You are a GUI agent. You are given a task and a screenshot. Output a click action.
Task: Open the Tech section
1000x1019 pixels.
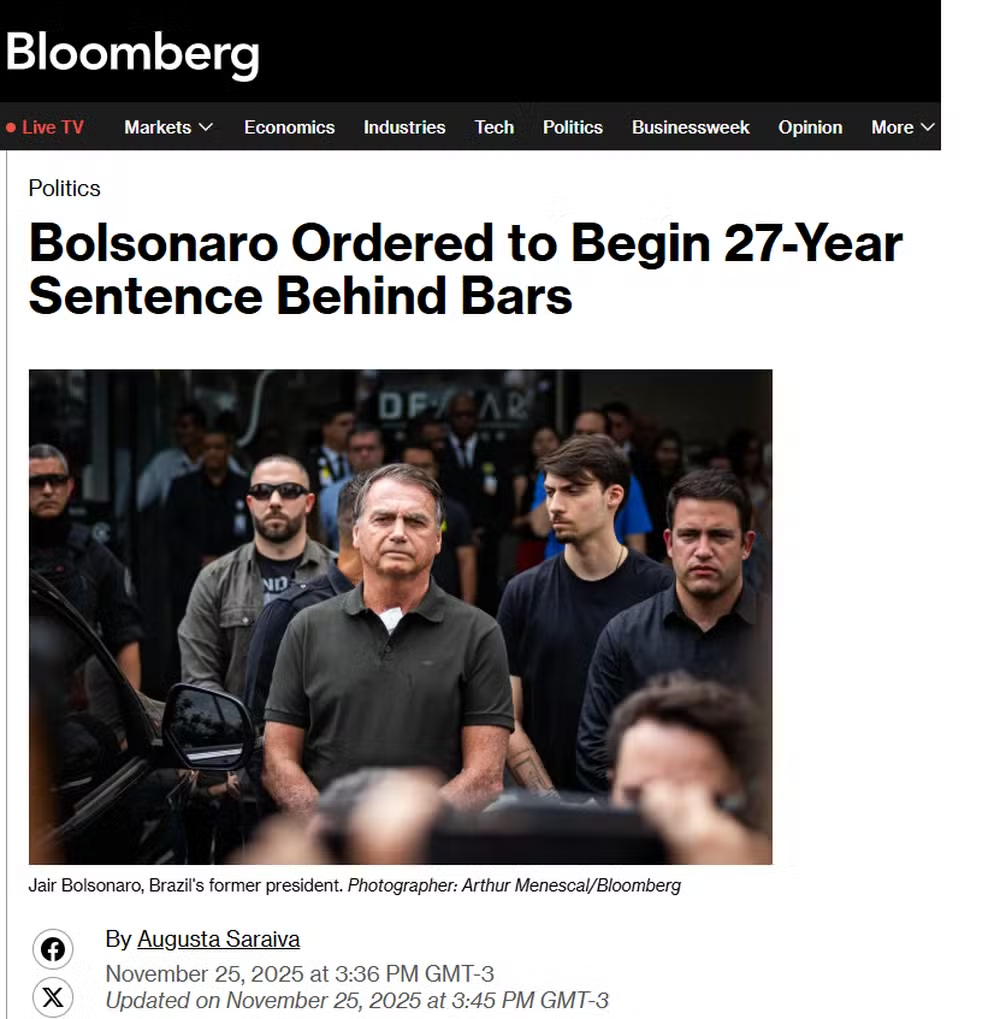pyautogui.click(x=494, y=127)
